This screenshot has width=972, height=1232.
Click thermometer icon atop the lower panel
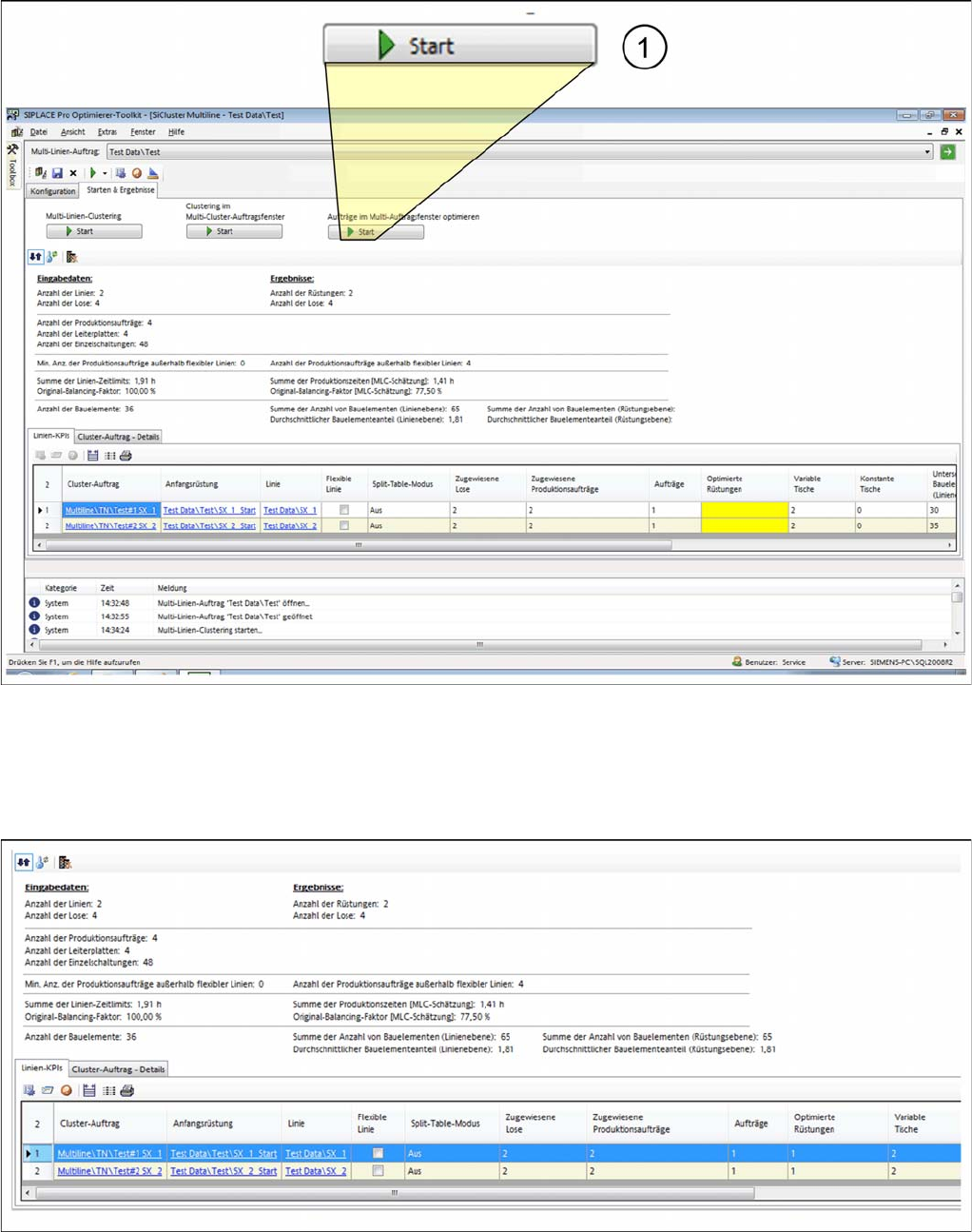tap(43, 863)
